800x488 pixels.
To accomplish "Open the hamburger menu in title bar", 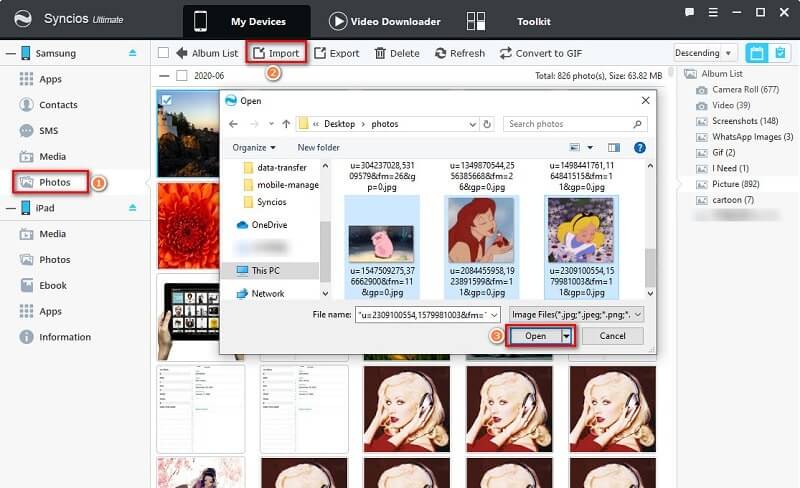I will (713, 12).
